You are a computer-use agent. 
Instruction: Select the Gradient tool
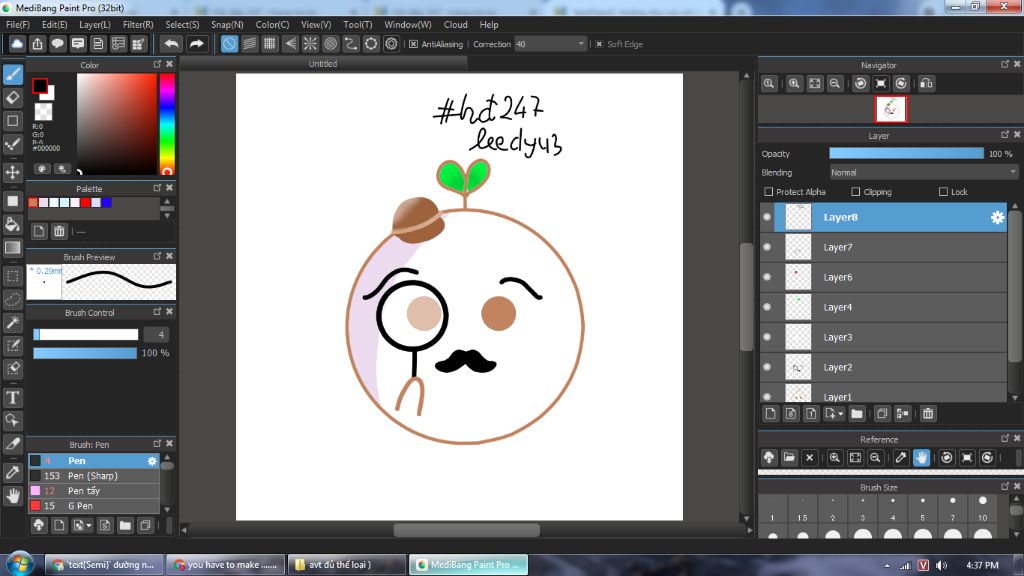(12, 248)
